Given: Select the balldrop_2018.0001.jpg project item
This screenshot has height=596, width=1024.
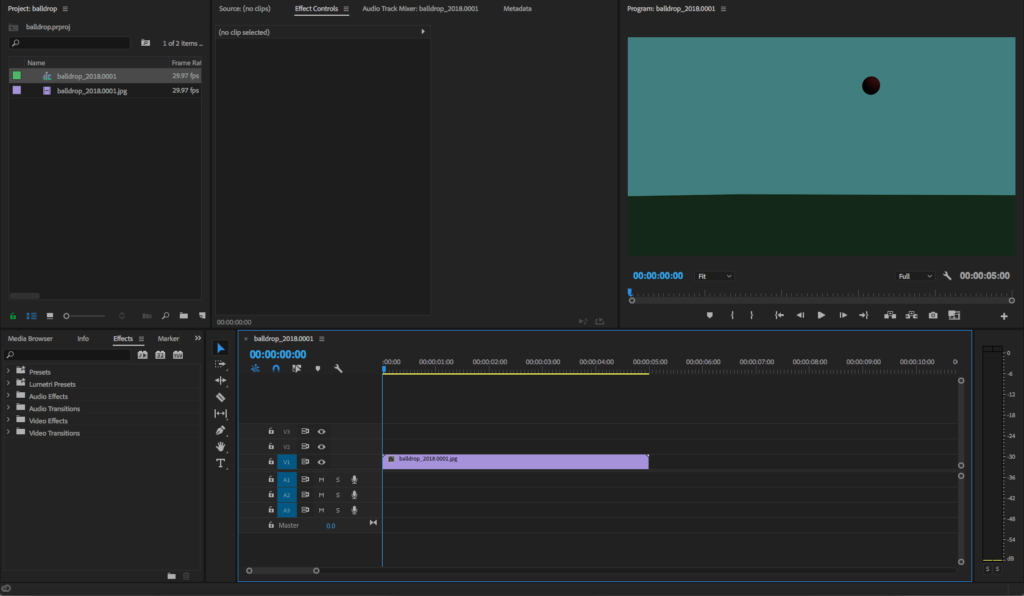Looking at the screenshot, I should tap(92, 91).
